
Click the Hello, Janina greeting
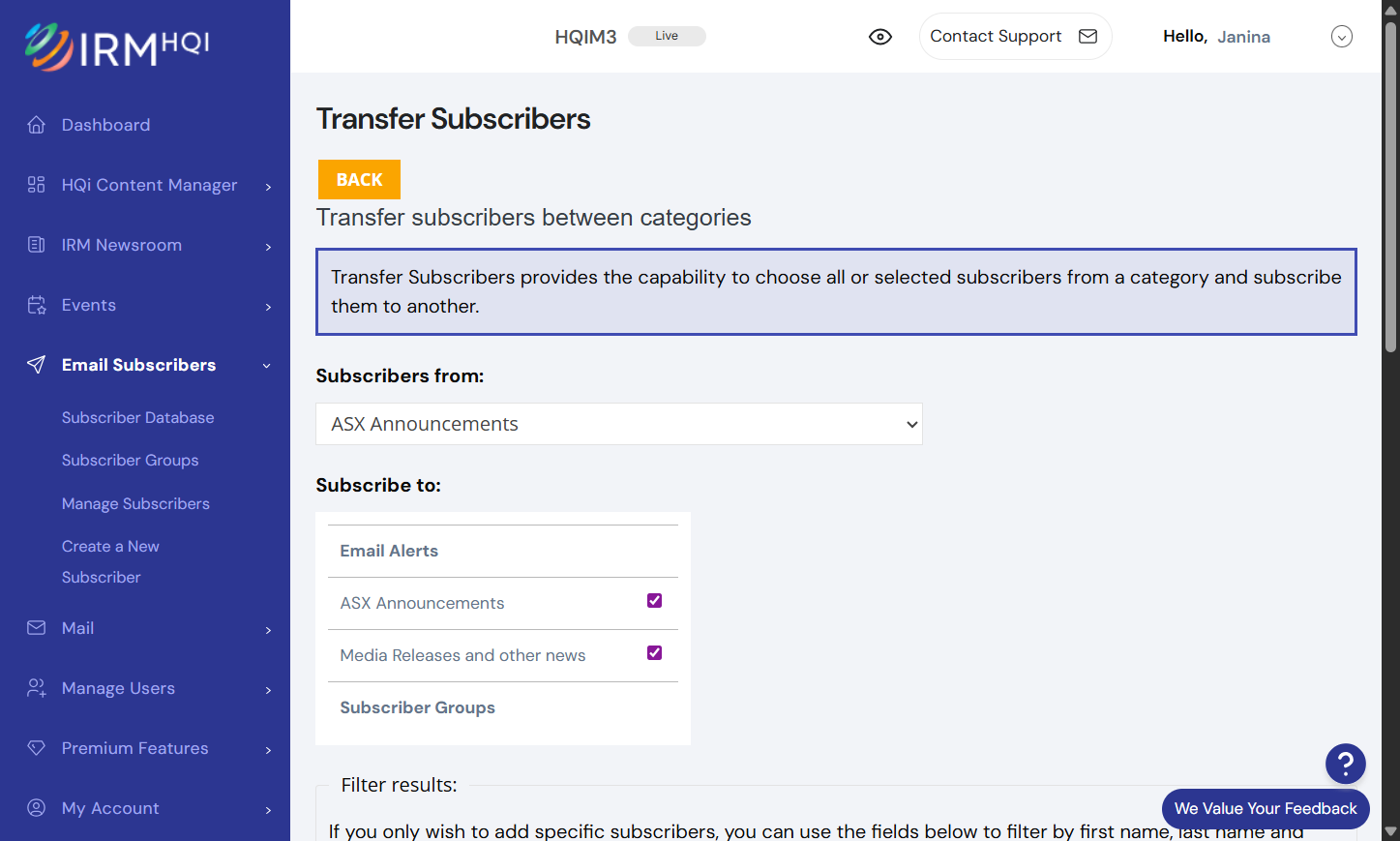coord(1216,37)
